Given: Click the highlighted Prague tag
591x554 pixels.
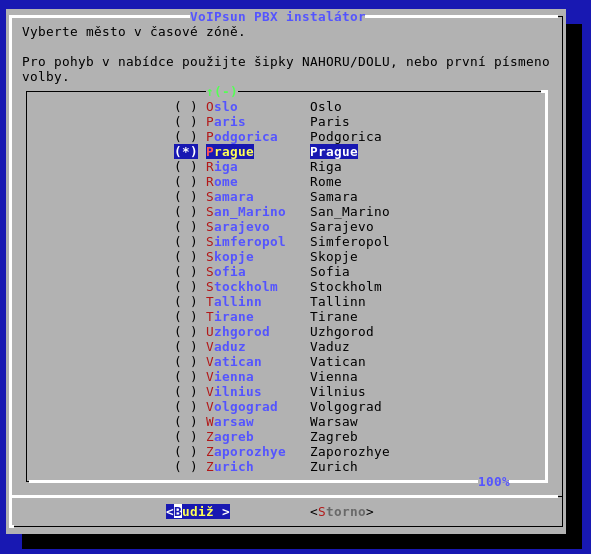Looking at the screenshot, I should click(x=230, y=152).
